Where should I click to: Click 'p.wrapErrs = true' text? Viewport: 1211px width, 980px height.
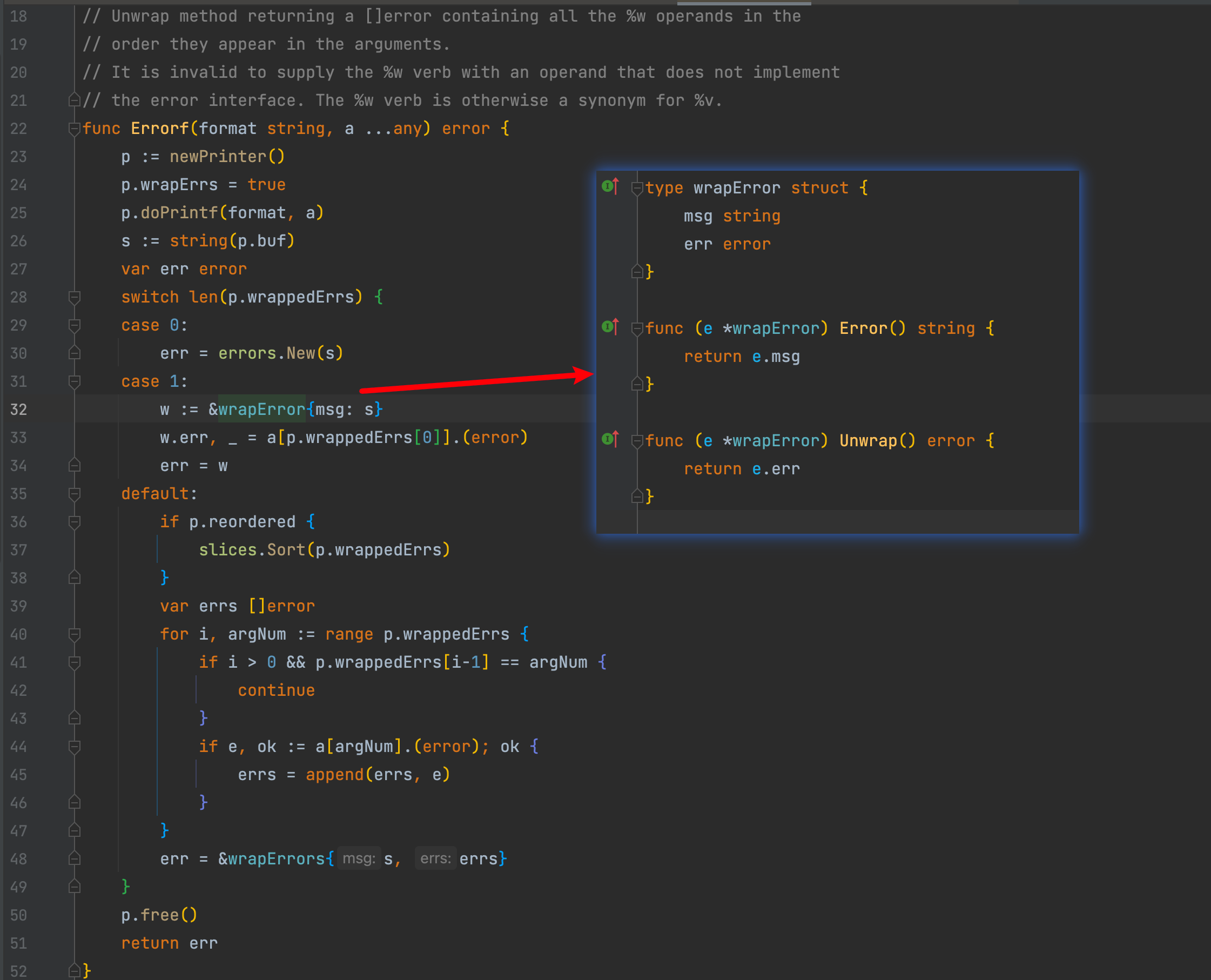tap(203, 185)
